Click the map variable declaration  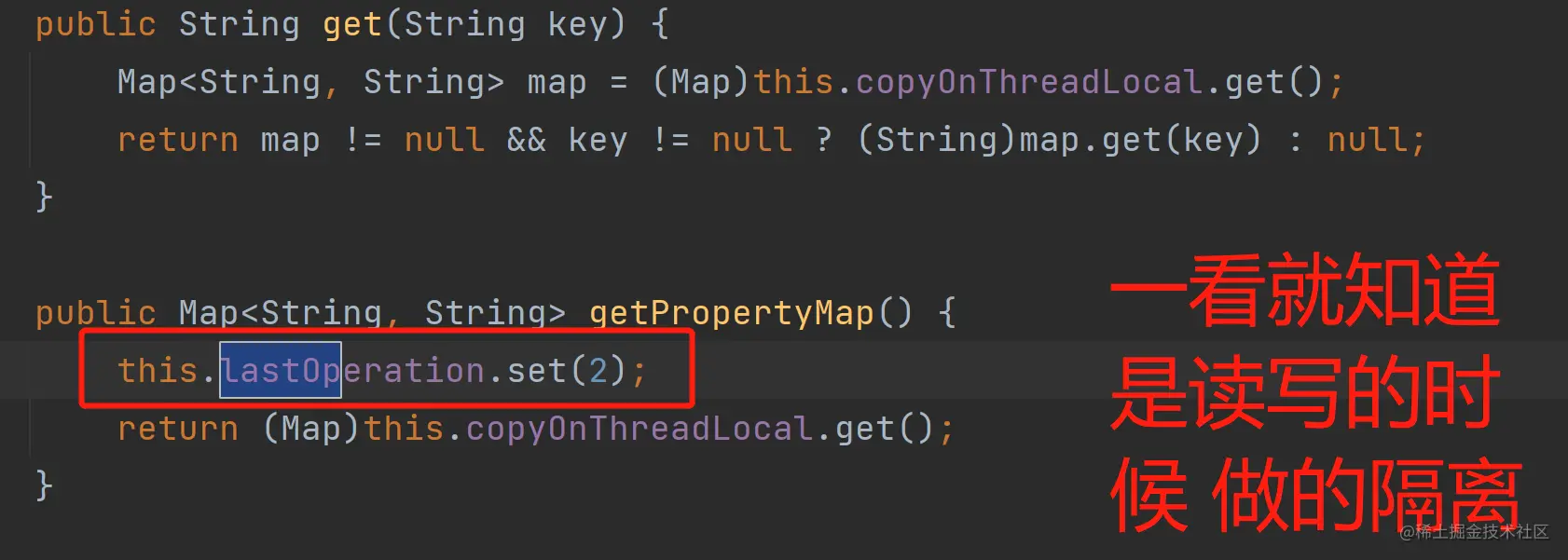pos(557,83)
